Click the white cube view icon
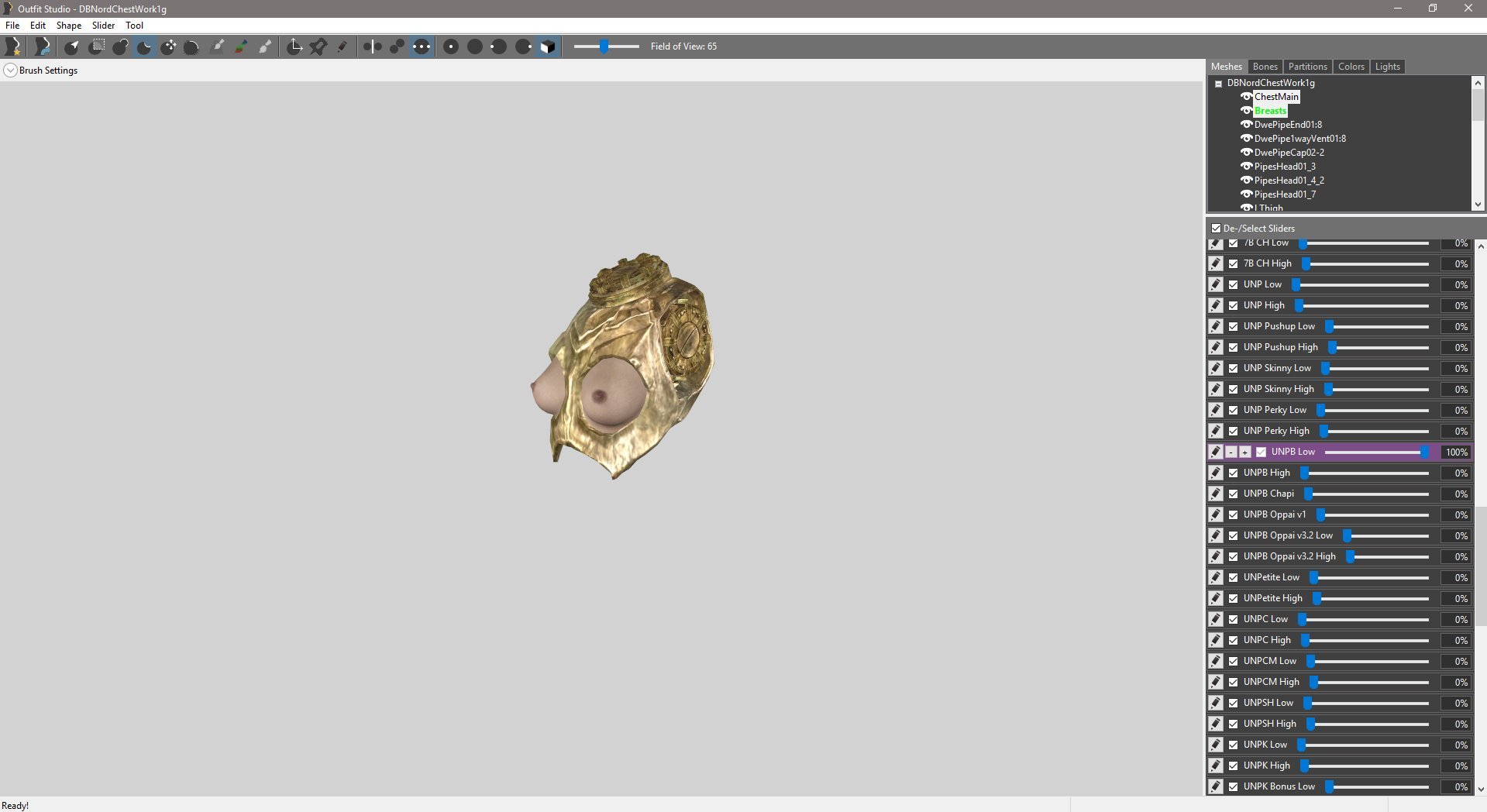The height and width of the screenshot is (812, 1487). [548, 47]
